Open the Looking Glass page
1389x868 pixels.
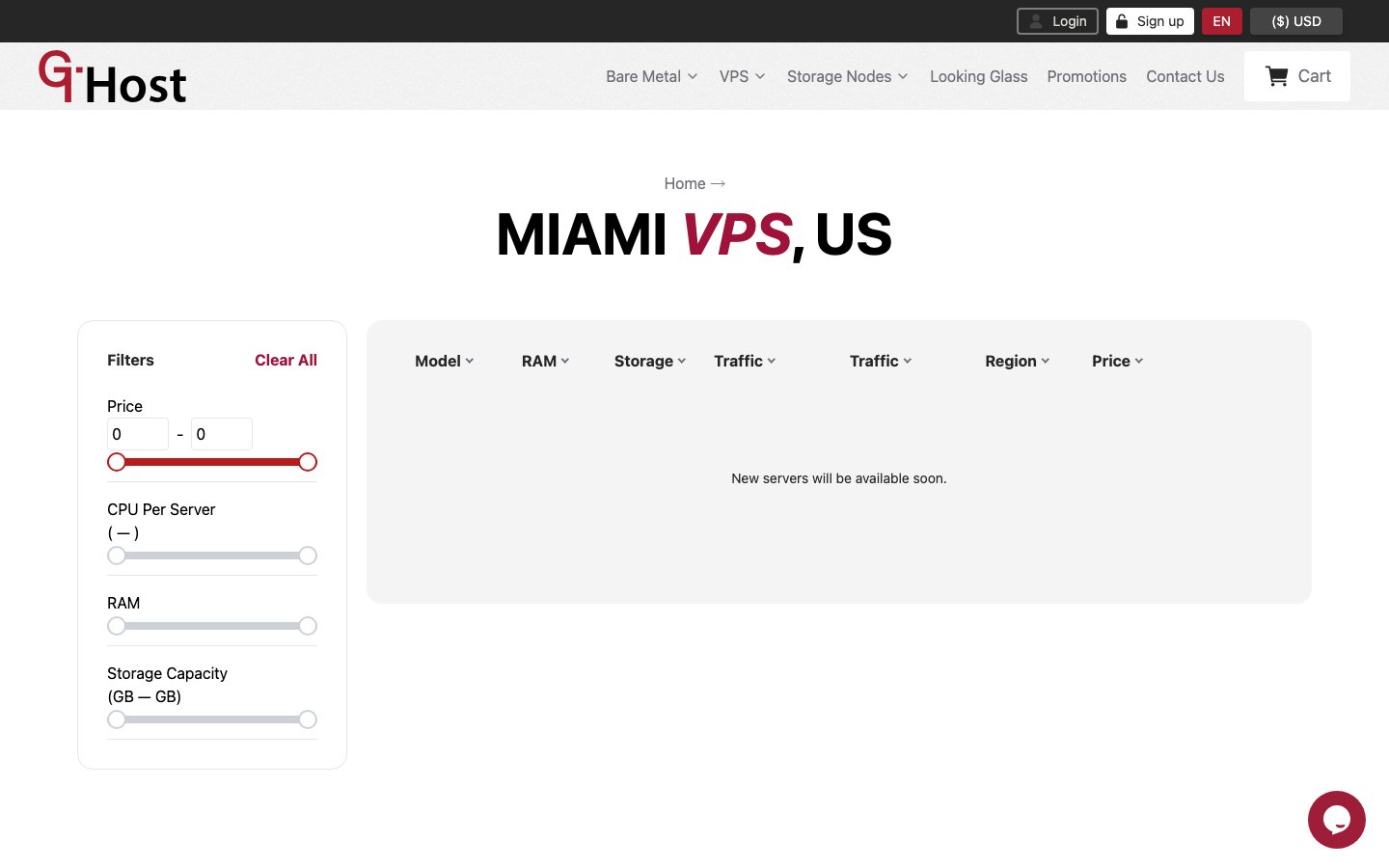[978, 76]
